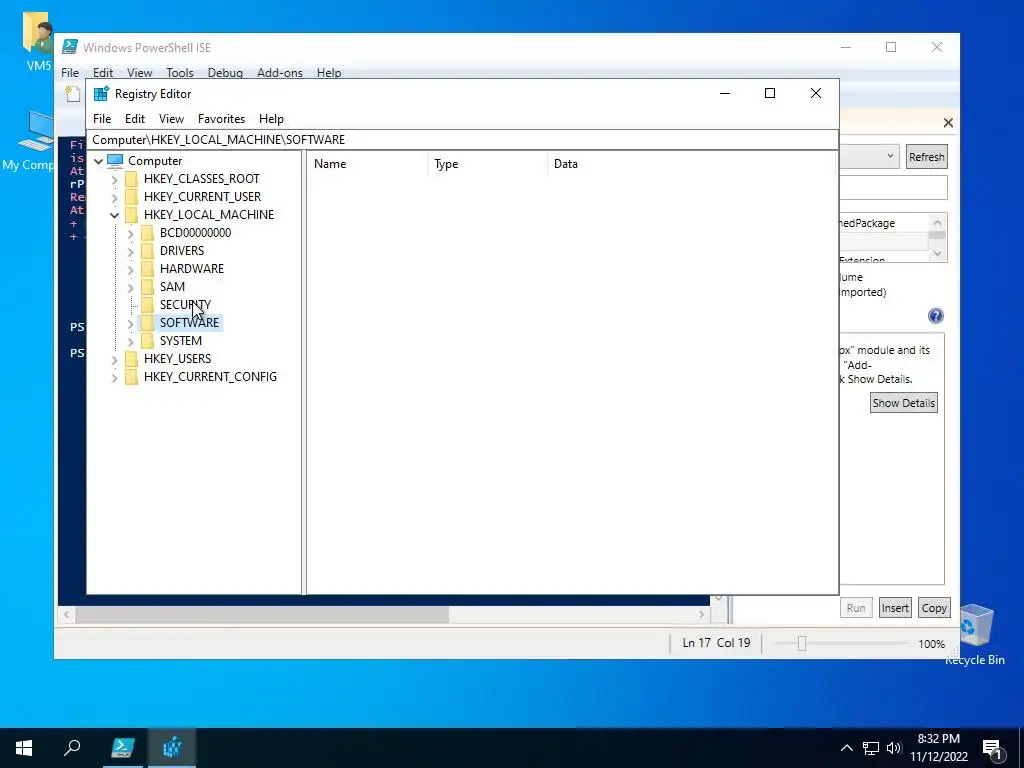Expand the DRIVERS key
The image size is (1024, 768).
[131, 251]
